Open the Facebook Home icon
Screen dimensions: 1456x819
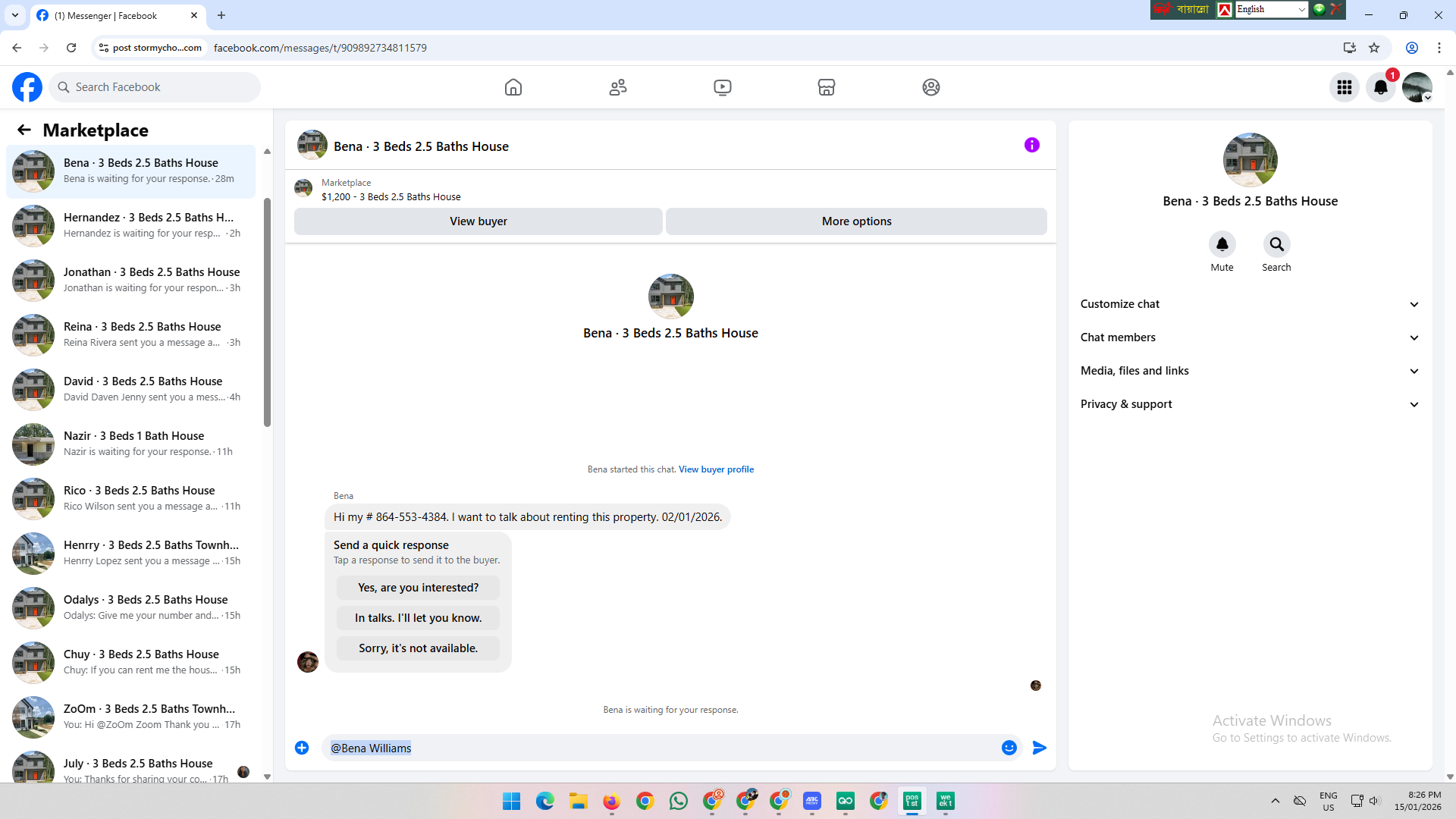(x=513, y=87)
